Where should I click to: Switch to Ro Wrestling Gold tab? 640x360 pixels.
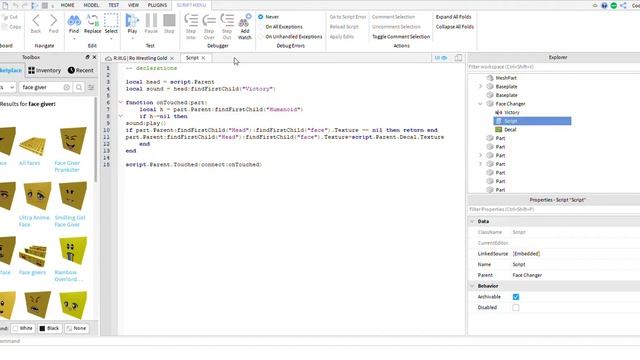(140, 58)
